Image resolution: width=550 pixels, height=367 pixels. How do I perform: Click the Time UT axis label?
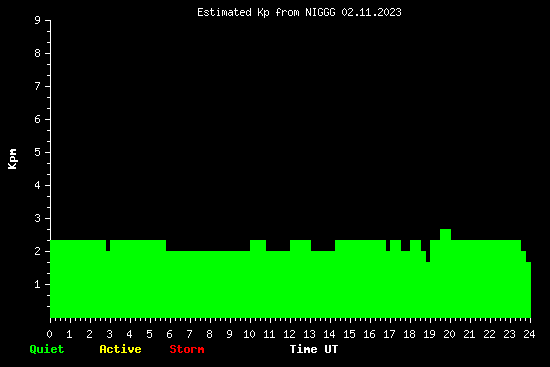click(314, 349)
